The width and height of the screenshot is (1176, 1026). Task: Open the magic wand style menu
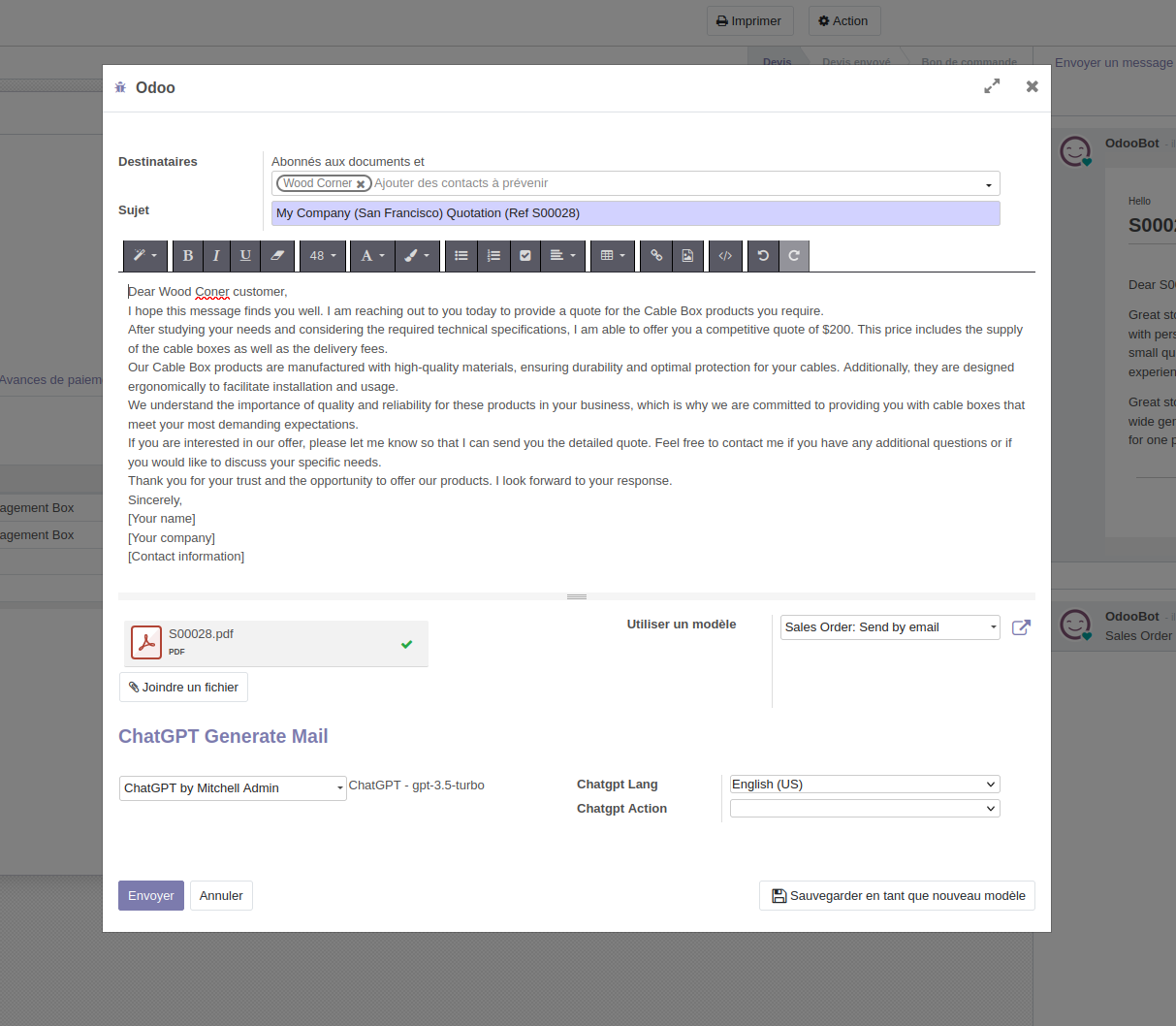[145, 256]
